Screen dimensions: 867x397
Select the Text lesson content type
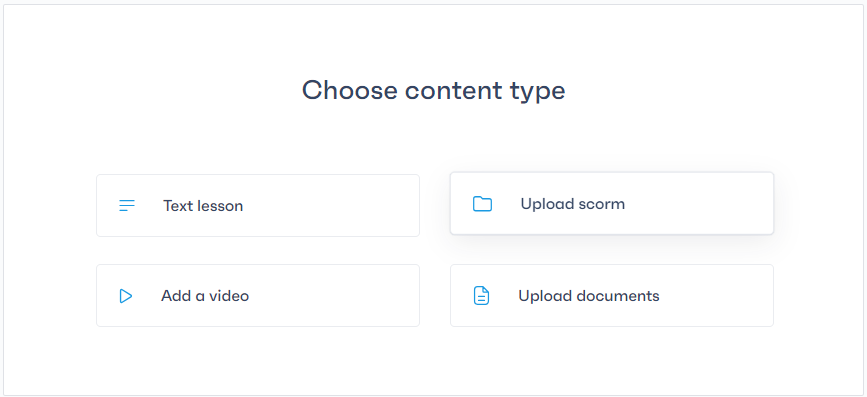pyautogui.click(x=258, y=206)
